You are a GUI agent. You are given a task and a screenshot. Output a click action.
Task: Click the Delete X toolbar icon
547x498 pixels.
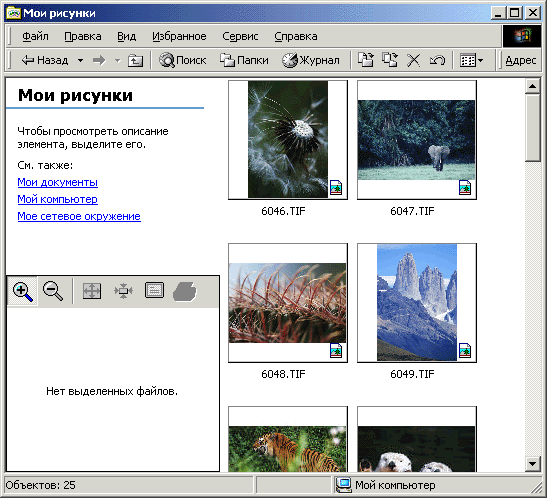pos(413,60)
